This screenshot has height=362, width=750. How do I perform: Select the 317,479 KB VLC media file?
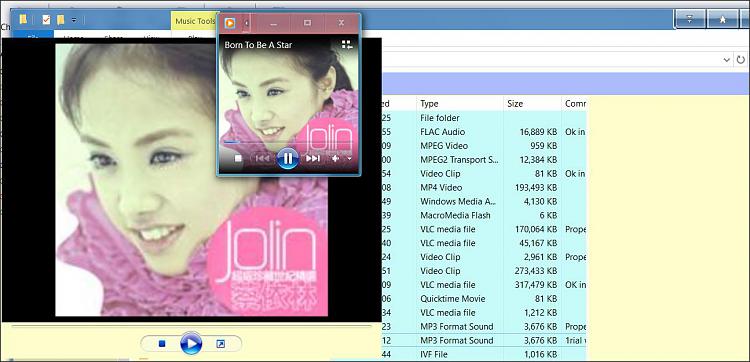click(484, 285)
